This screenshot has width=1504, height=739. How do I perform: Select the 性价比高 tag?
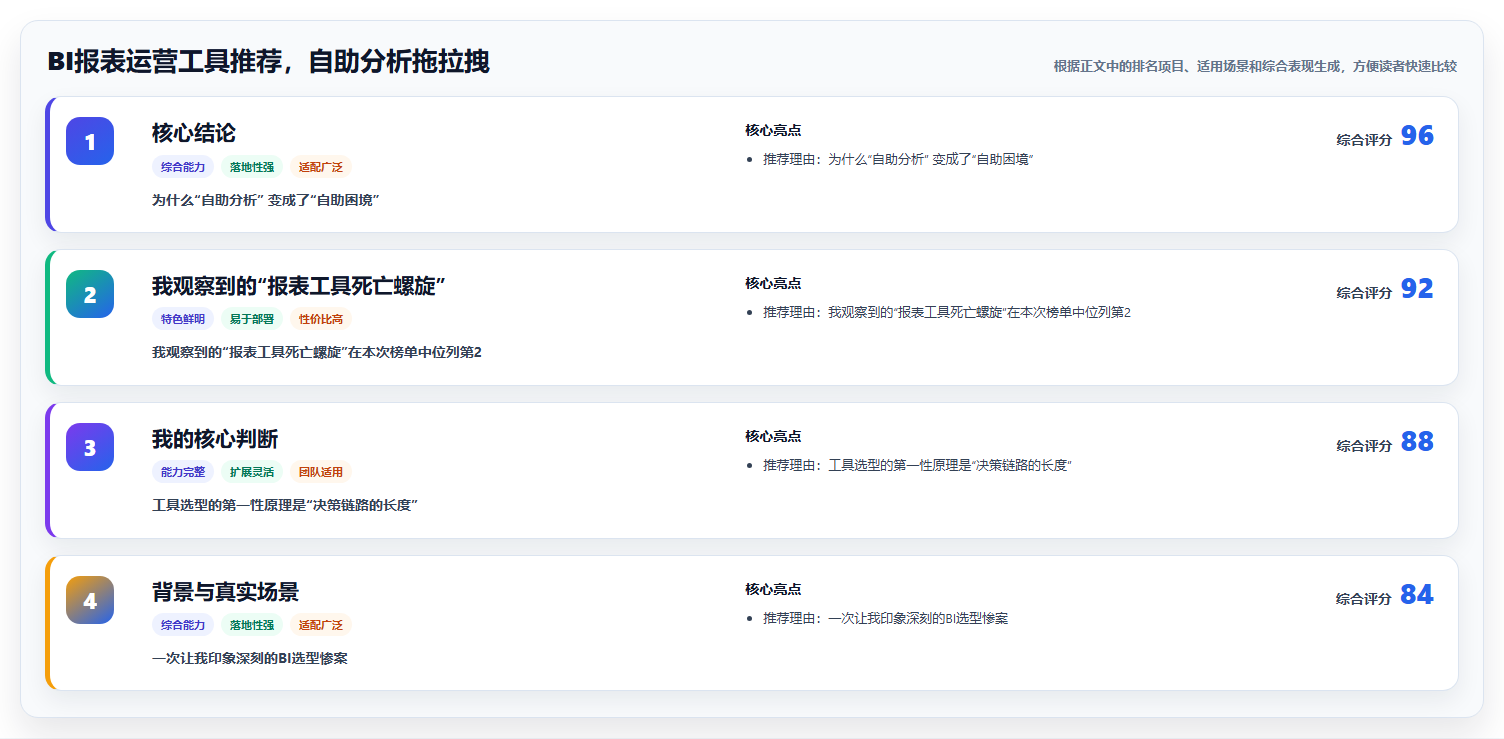321,319
